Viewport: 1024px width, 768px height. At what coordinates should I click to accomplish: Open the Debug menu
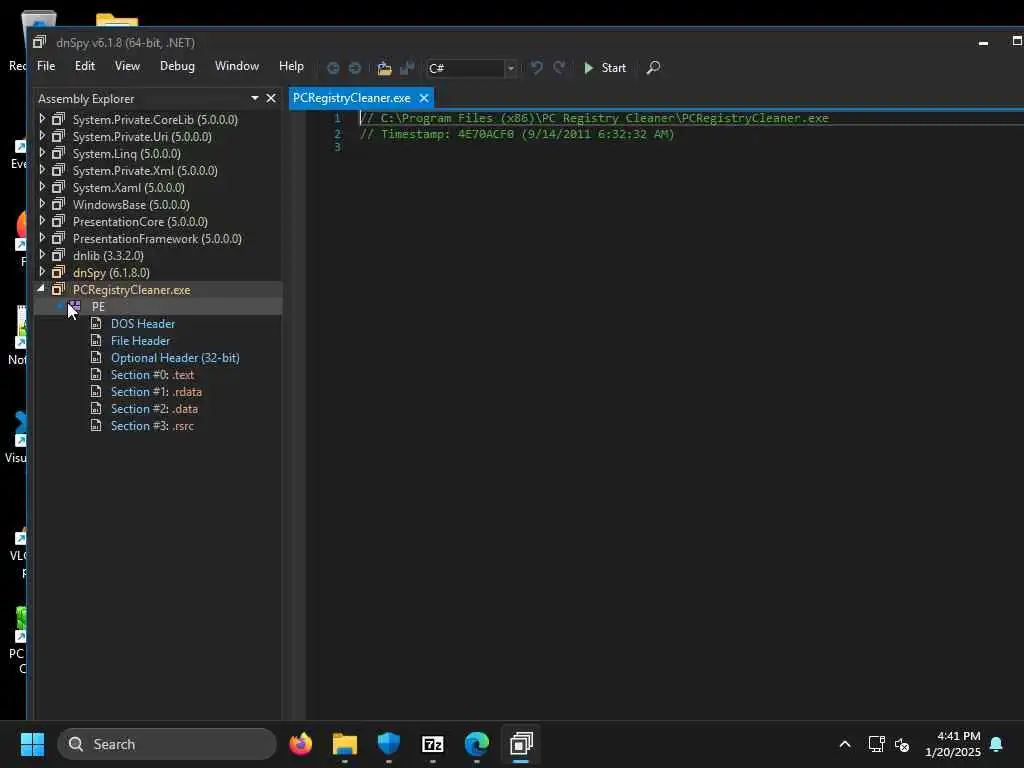click(x=177, y=66)
